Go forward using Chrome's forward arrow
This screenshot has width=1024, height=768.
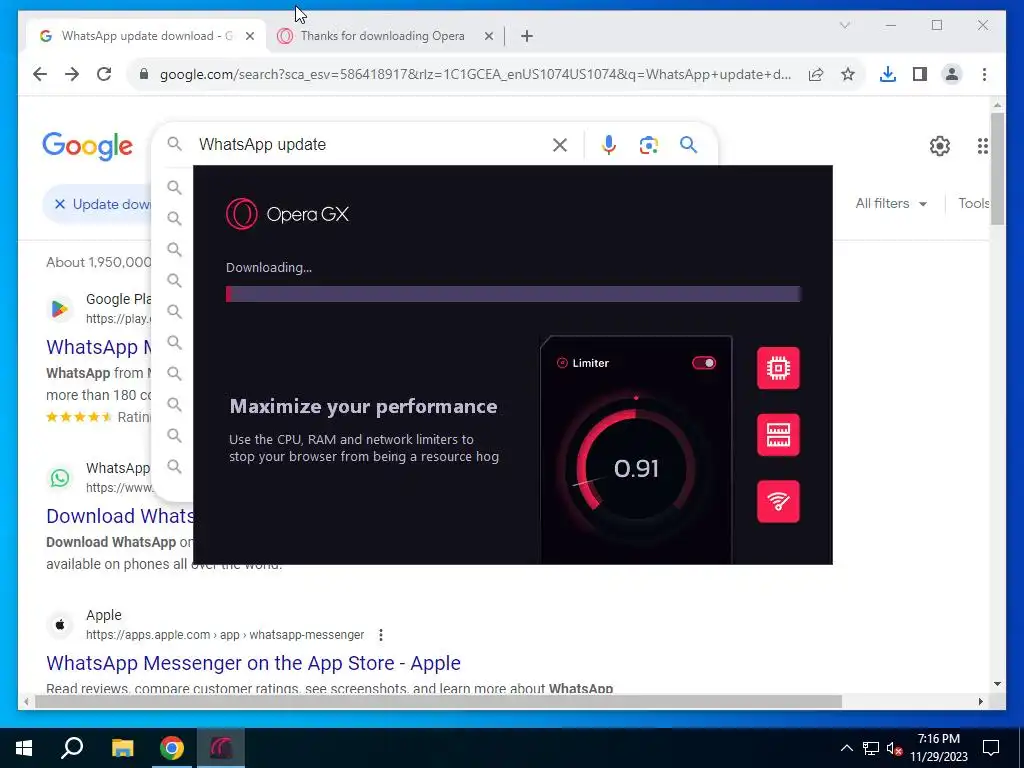pos(72,74)
